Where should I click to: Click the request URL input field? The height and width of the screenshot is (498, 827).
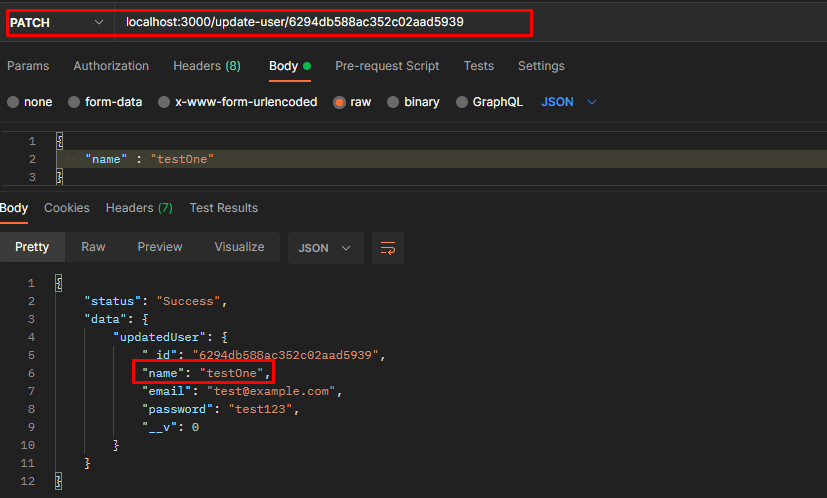coord(320,22)
